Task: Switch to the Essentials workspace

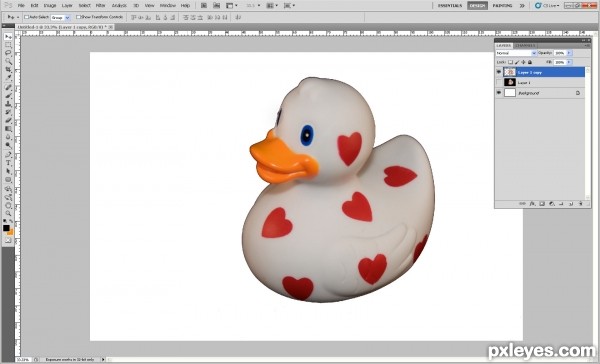Action: click(x=450, y=5)
